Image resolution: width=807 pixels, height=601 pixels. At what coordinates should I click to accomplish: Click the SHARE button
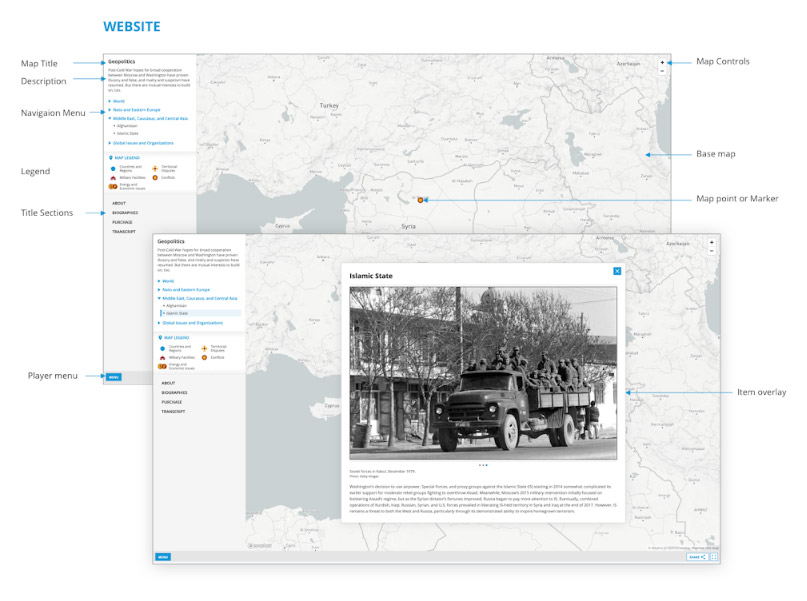[697, 557]
